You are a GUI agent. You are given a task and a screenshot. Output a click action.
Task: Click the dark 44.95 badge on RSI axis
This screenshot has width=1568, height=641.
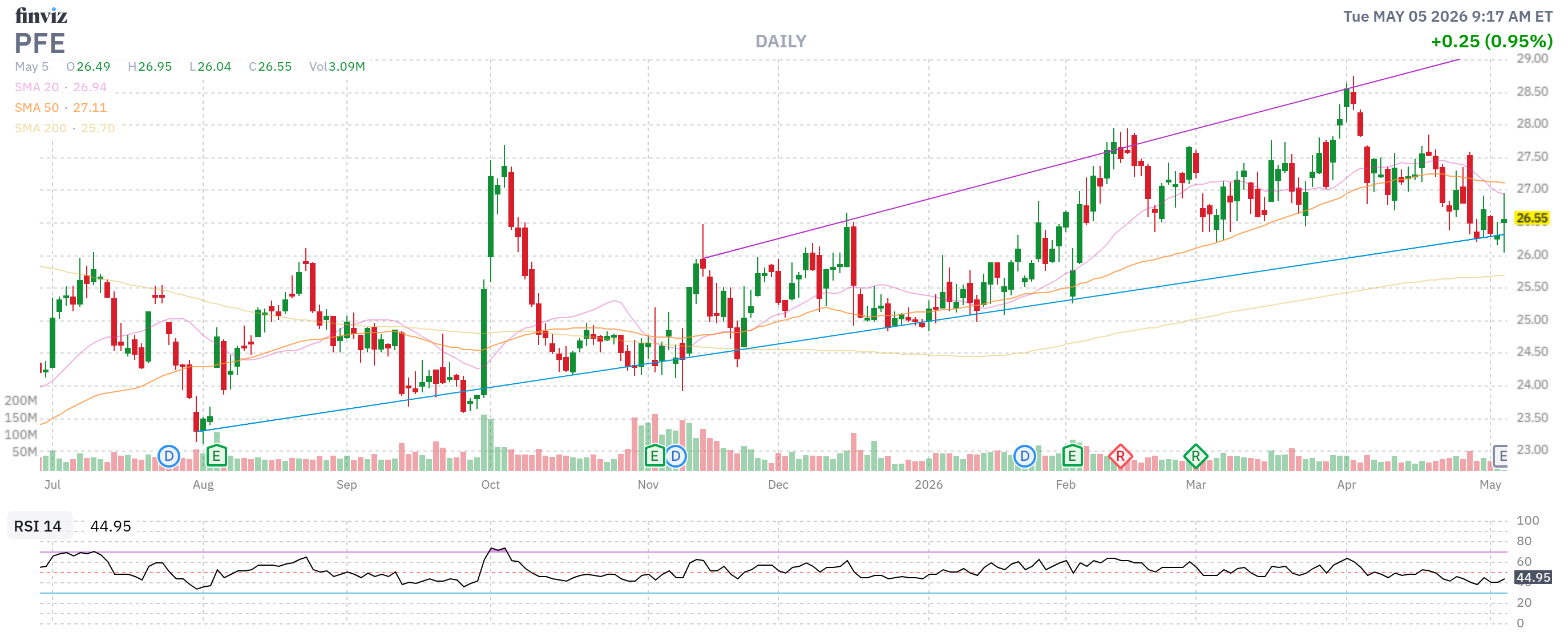pyautogui.click(x=1533, y=578)
